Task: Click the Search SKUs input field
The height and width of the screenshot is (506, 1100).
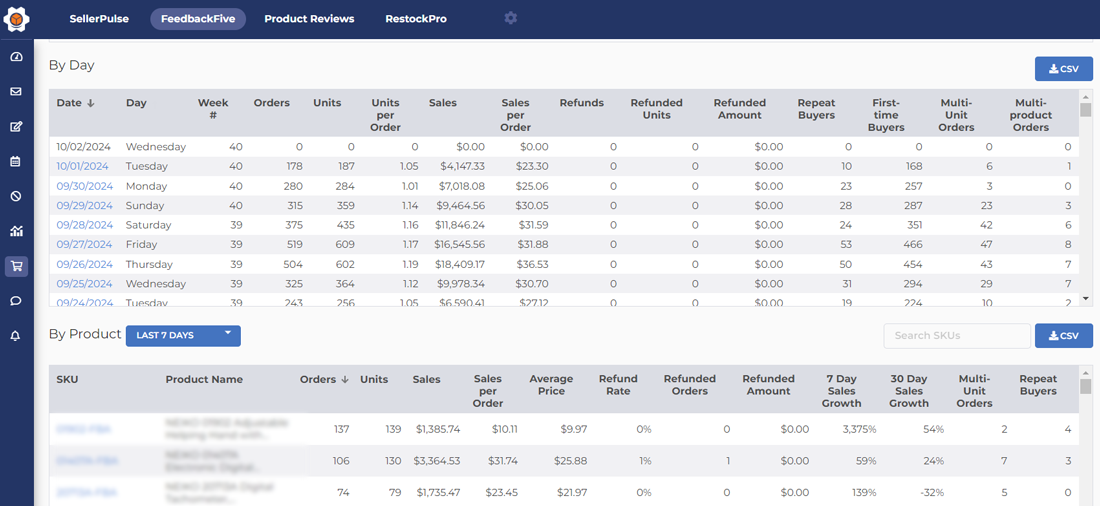Action: pos(956,336)
